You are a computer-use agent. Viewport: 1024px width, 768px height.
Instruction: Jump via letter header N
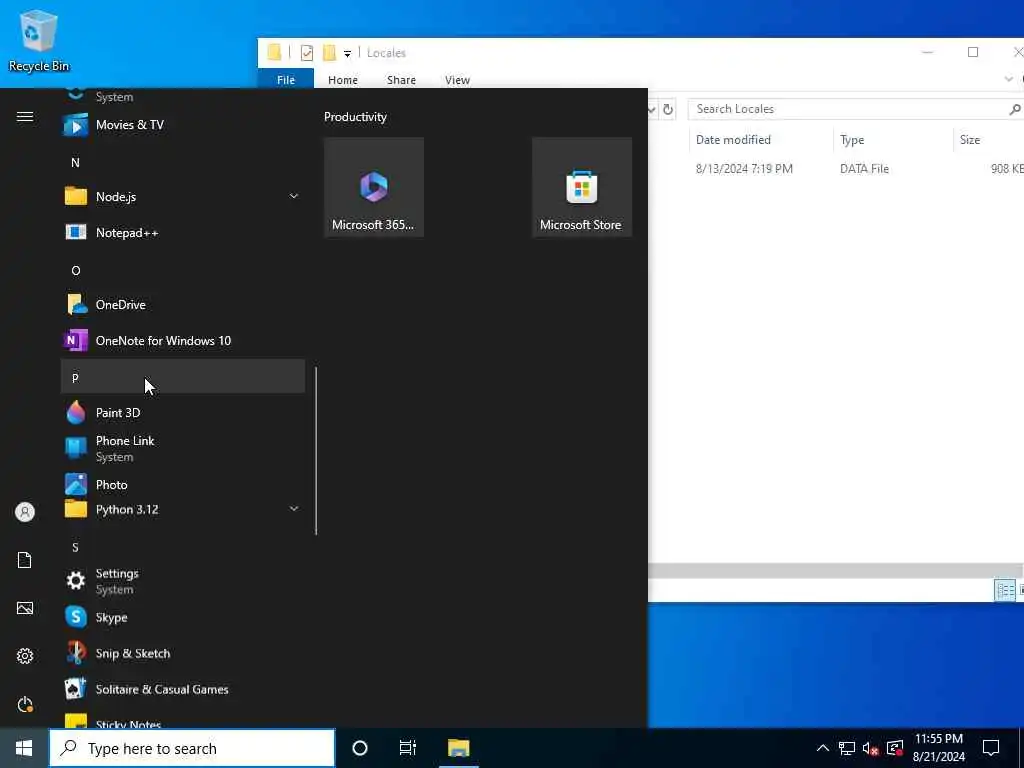pyautogui.click(x=183, y=162)
